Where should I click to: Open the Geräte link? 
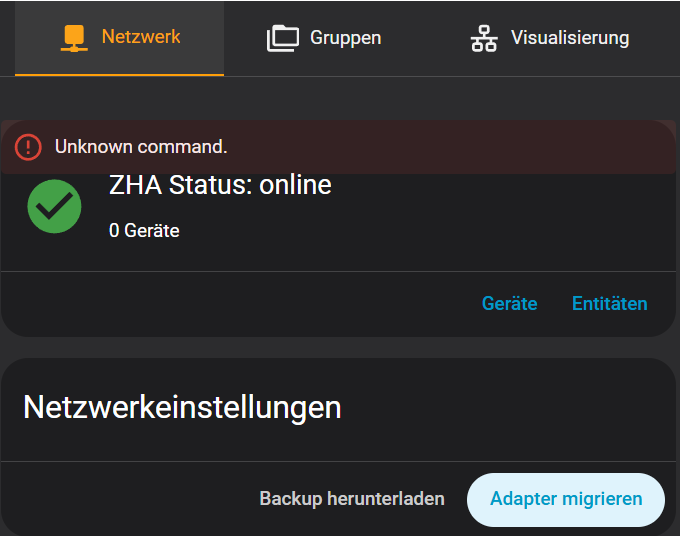click(x=509, y=303)
